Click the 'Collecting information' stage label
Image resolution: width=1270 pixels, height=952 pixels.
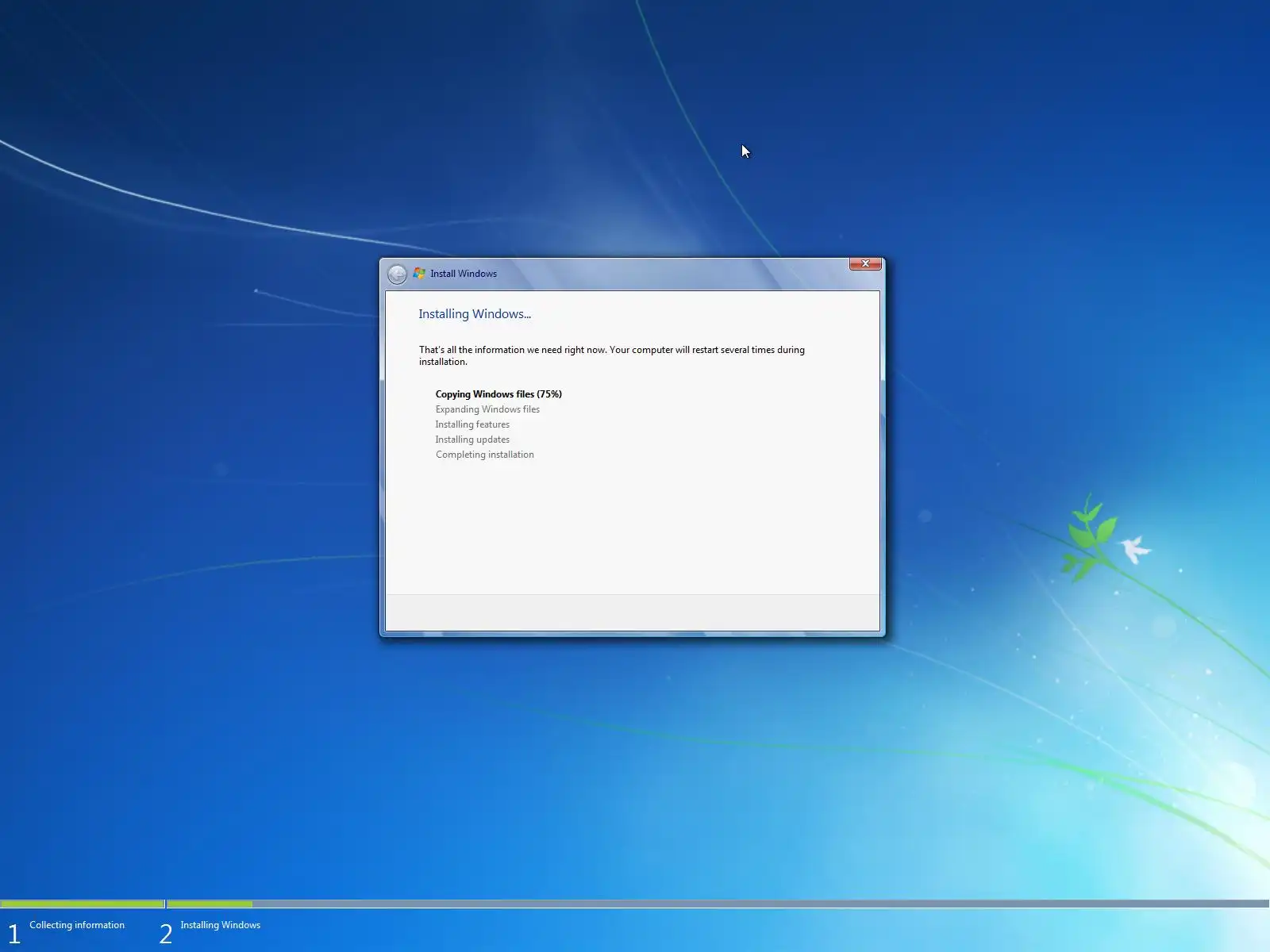tap(77, 925)
